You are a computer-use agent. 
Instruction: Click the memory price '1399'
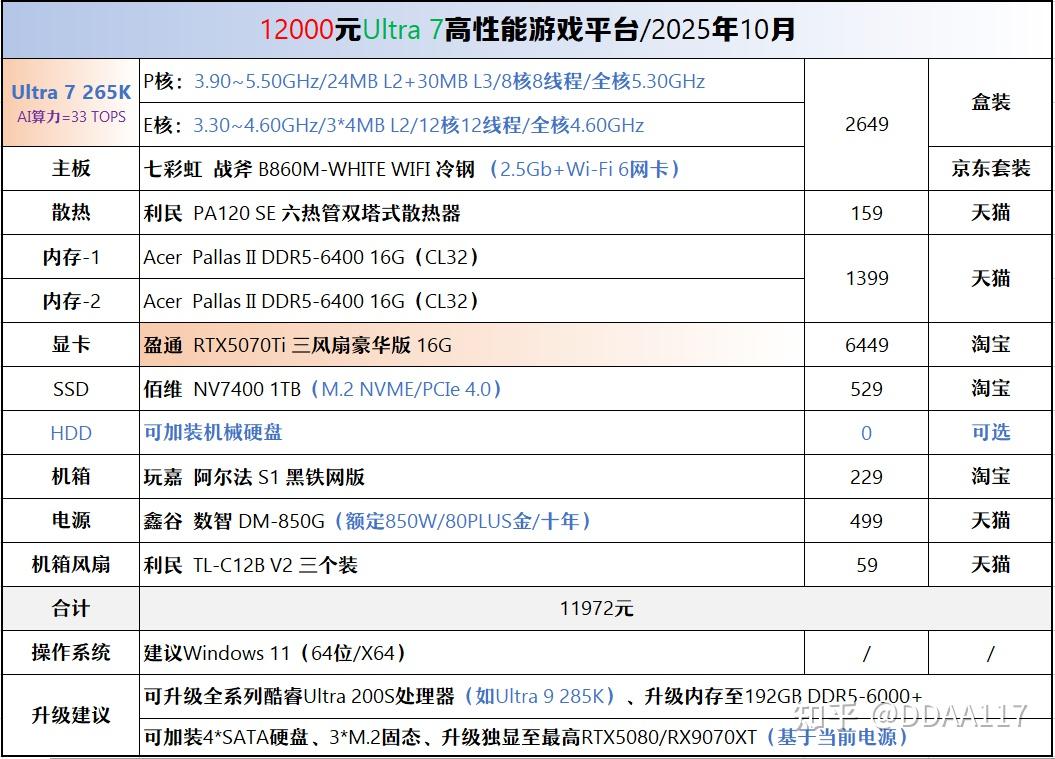pos(867,278)
